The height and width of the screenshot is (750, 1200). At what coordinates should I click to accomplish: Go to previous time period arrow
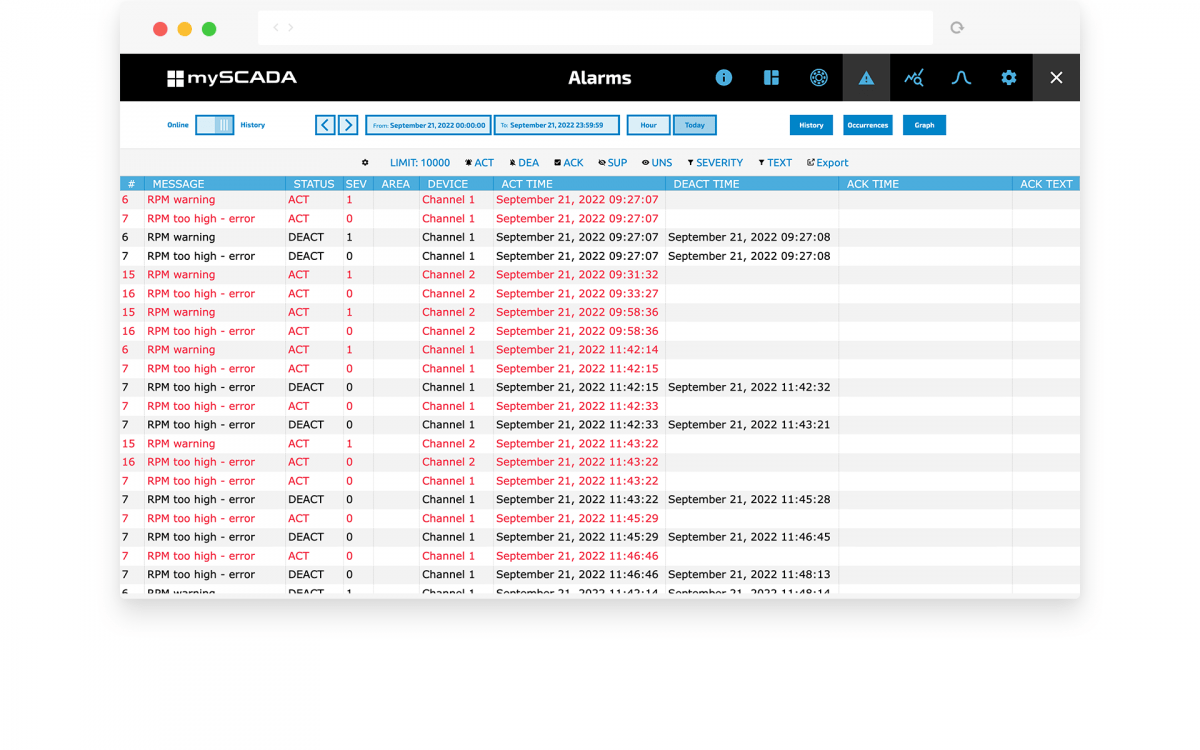tap(325, 125)
